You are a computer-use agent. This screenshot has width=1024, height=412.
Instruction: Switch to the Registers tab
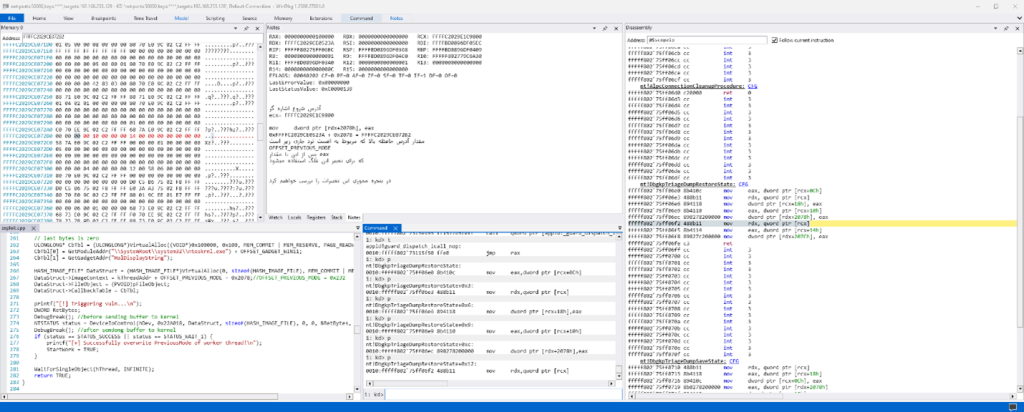click(x=316, y=217)
